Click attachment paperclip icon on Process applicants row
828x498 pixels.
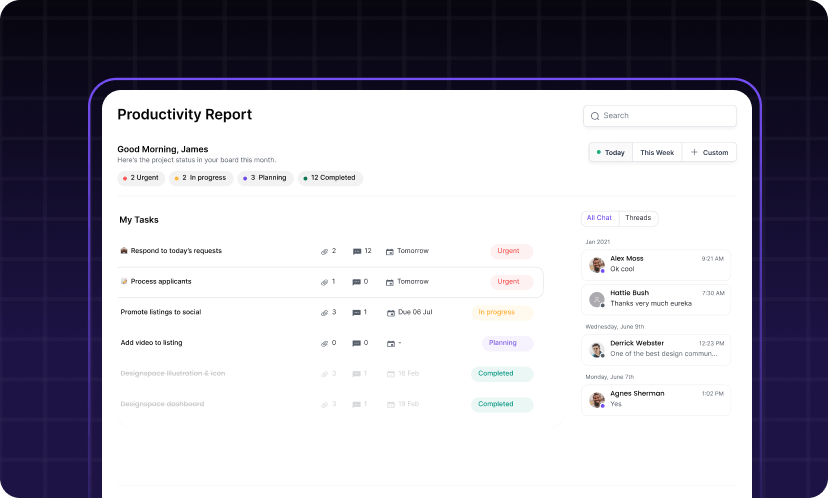pyautogui.click(x=324, y=282)
